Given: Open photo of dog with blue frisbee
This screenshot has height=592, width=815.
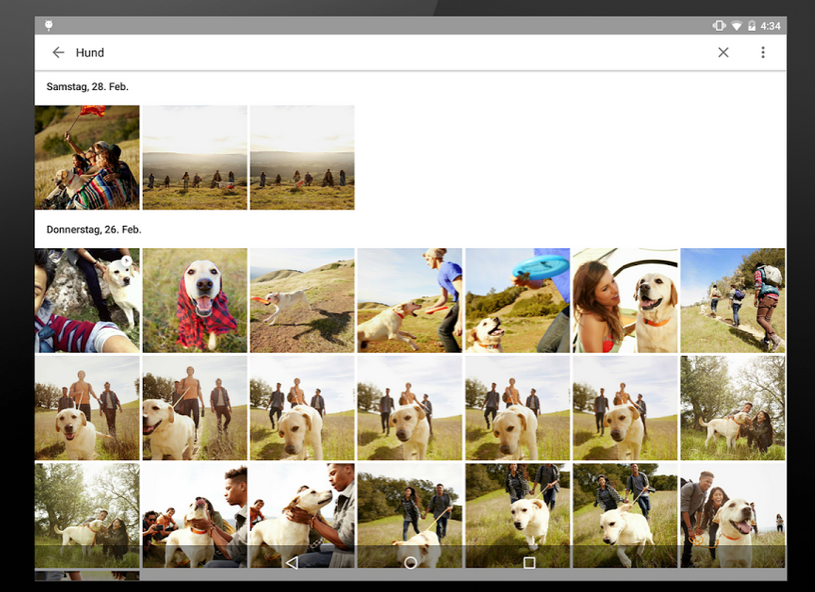Looking at the screenshot, I should [x=517, y=300].
